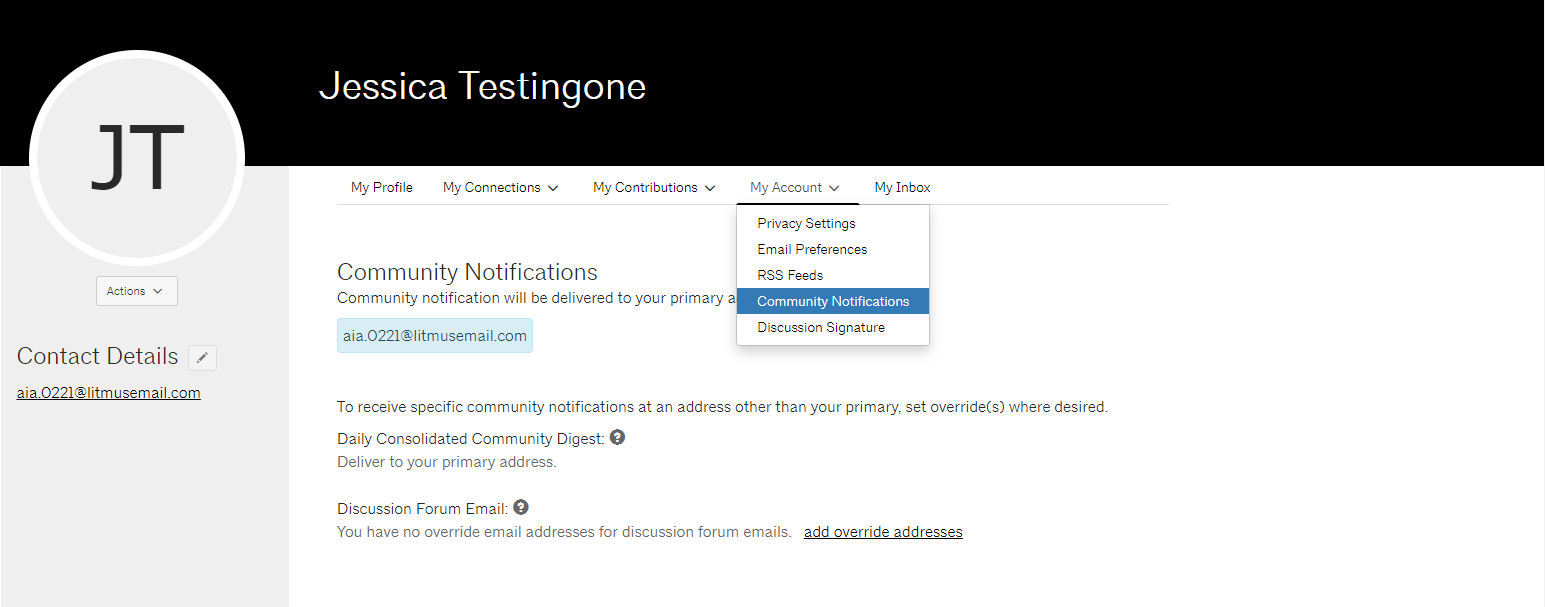Click help icon next to Daily Consolidated Community Digest

617,437
